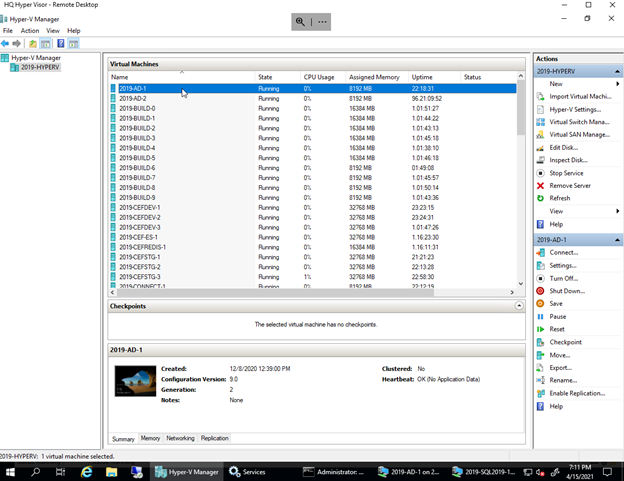Screen dimensions: 624x481
Task: Open the File menu
Action: click(8, 31)
